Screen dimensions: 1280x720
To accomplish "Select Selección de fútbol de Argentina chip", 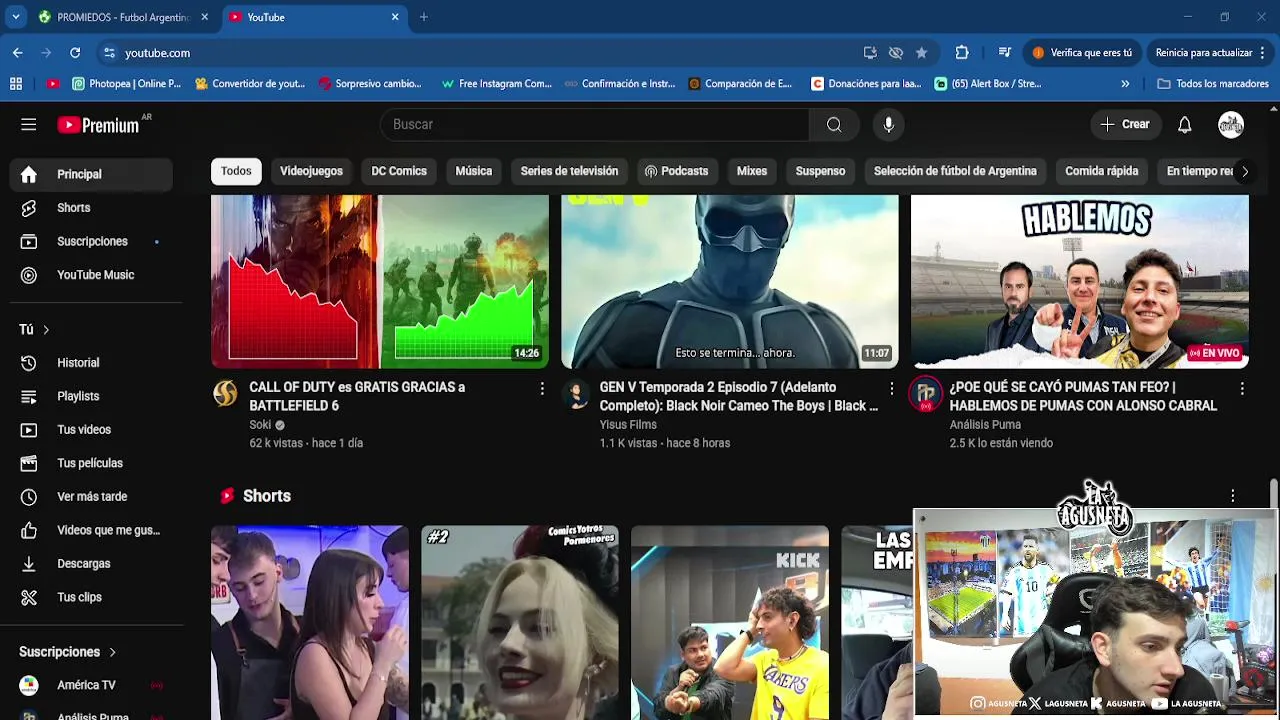I will [x=955, y=171].
